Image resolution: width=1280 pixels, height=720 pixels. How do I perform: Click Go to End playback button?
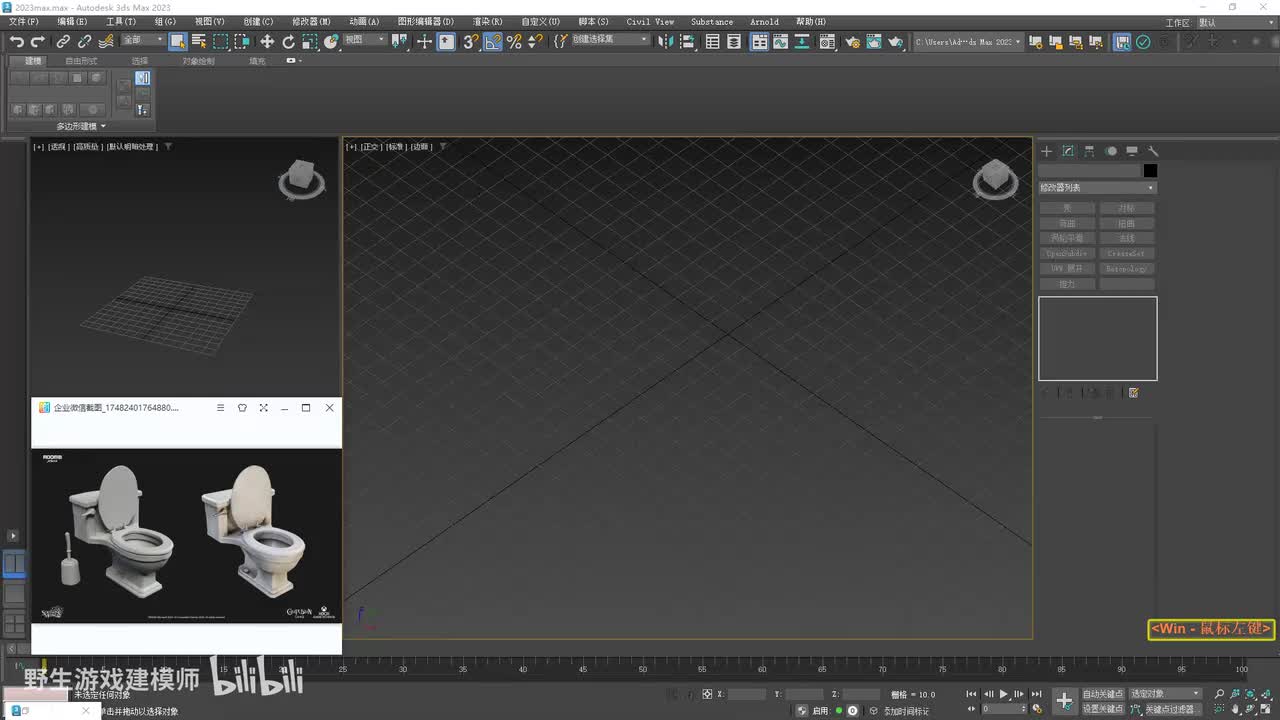1037,694
